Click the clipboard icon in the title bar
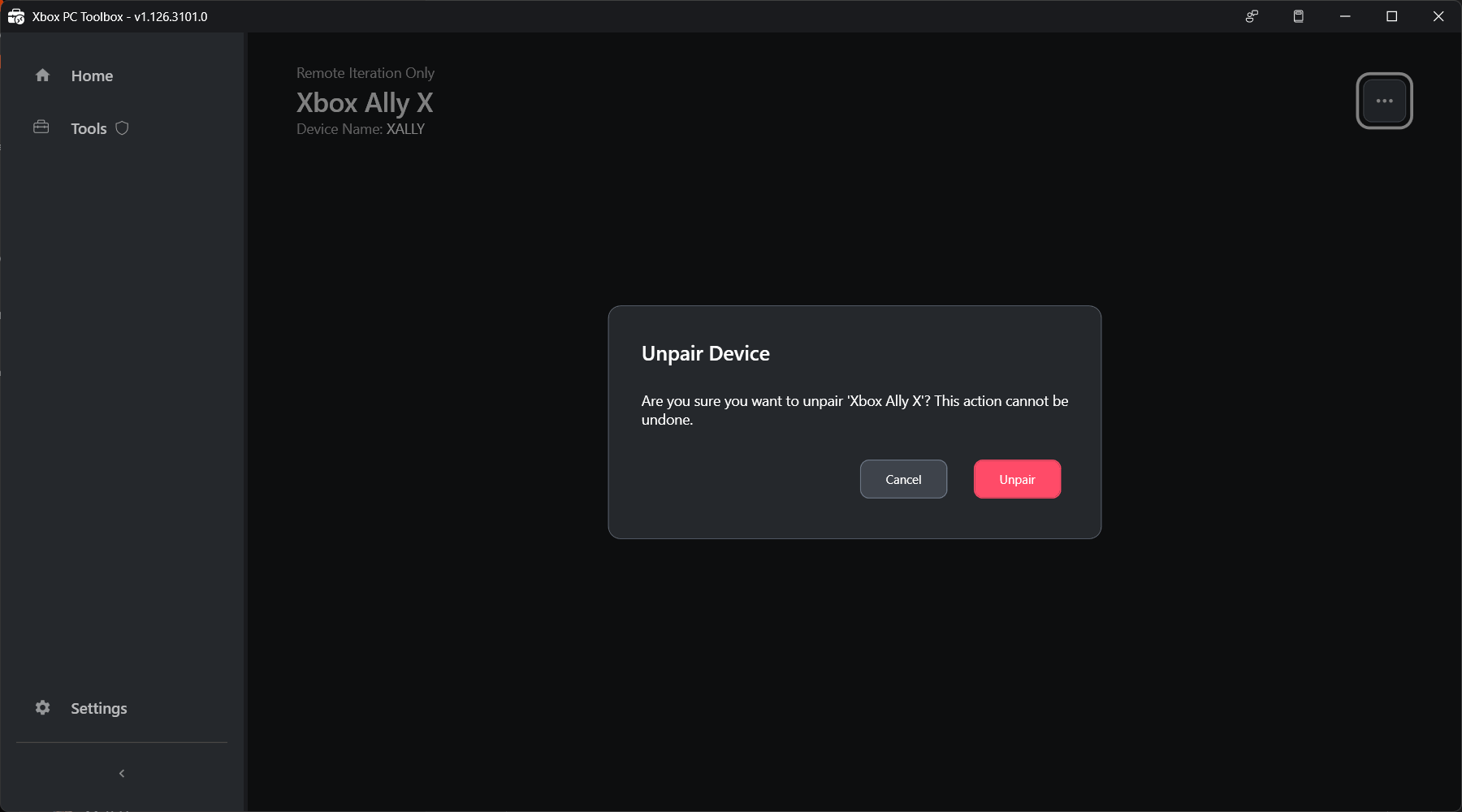The height and width of the screenshot is (812, 1462). tap(1299, 16)
